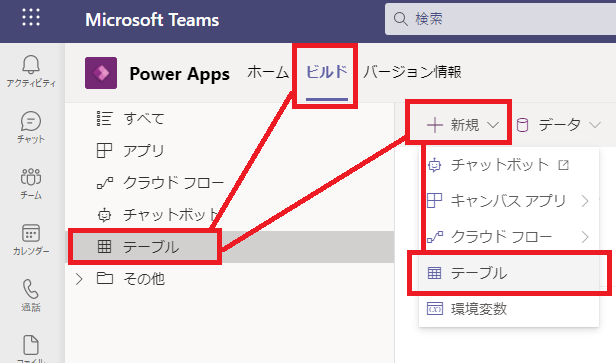The image size is (616, 363).
Task: Click external-link icon beside チャットボット
Action: pos(563,165)
